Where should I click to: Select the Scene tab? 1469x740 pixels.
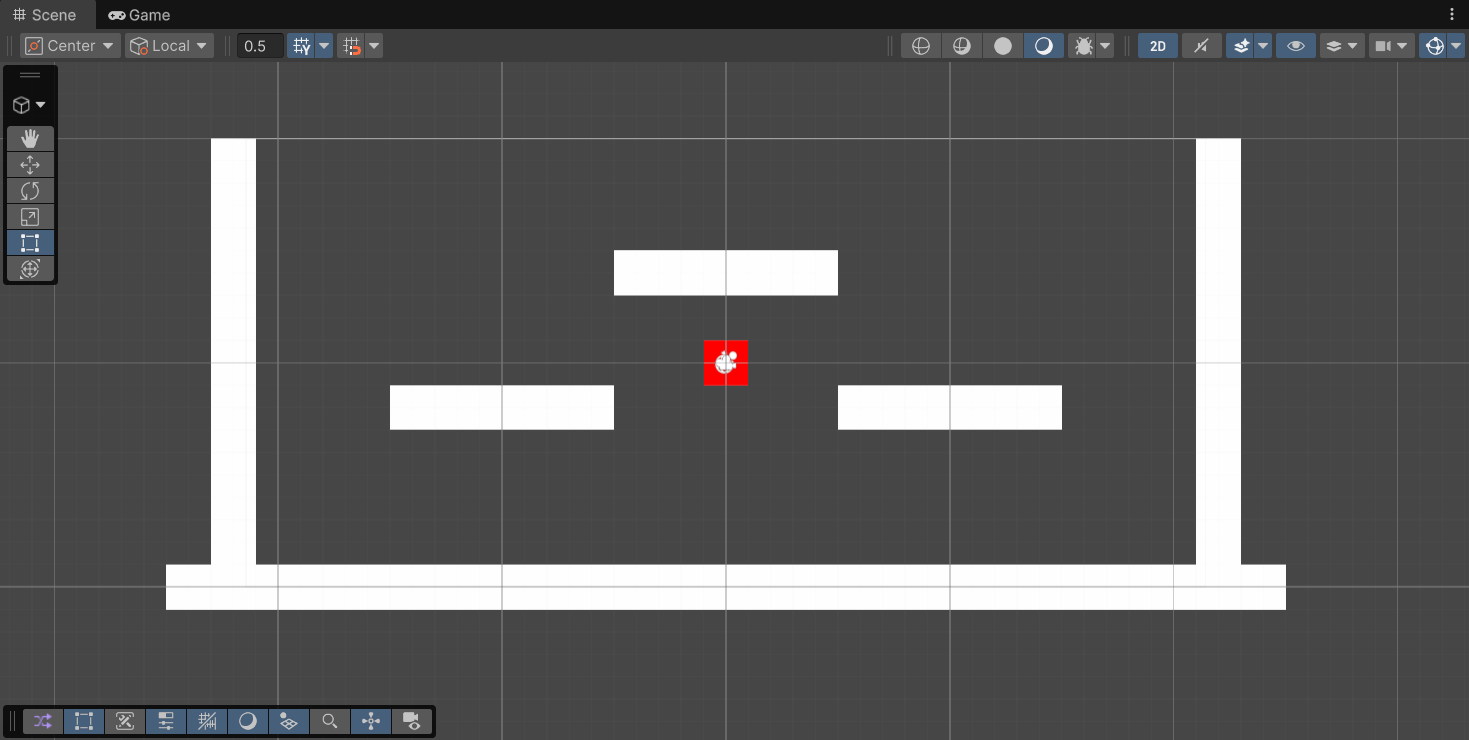(46, 14)
